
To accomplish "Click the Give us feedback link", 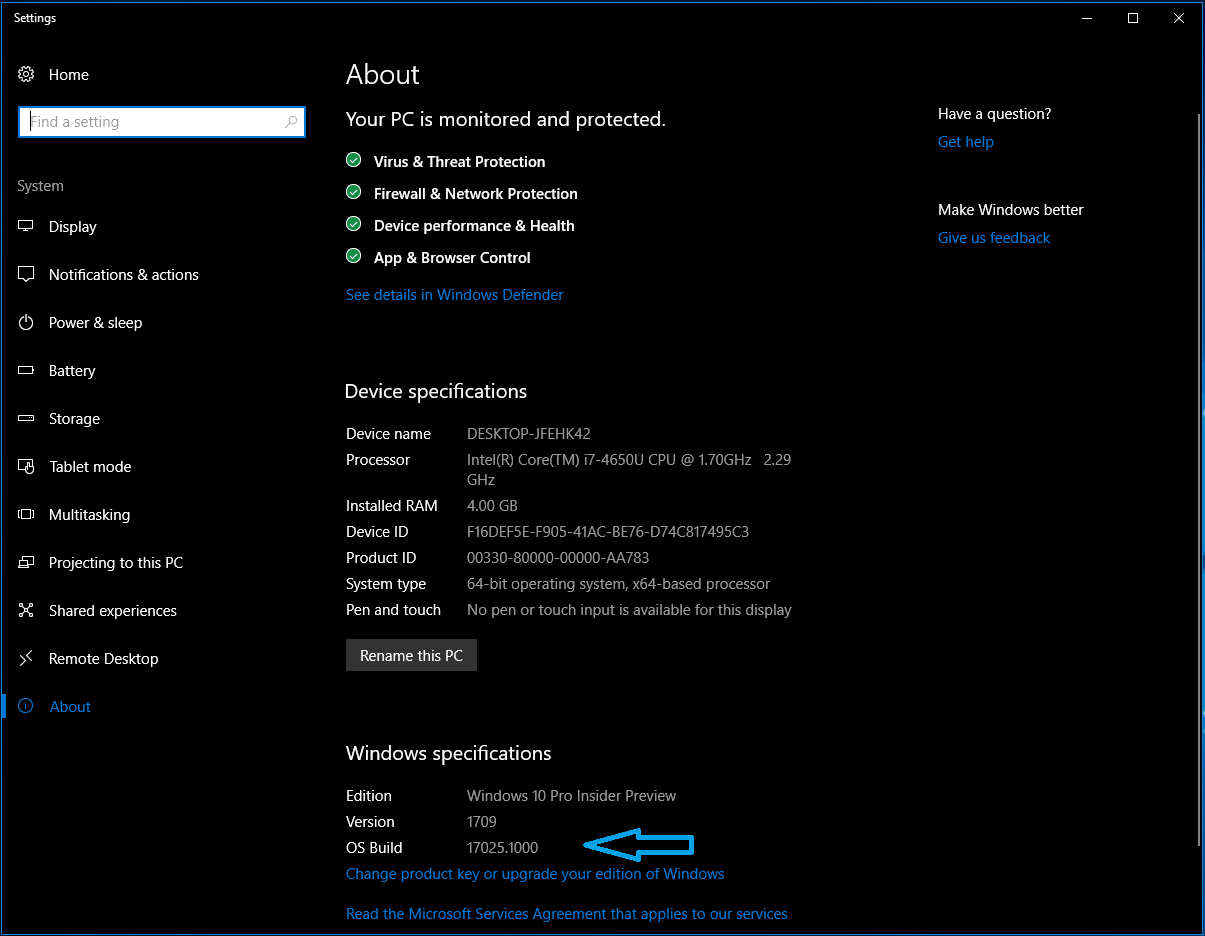I will click(993, 238).
